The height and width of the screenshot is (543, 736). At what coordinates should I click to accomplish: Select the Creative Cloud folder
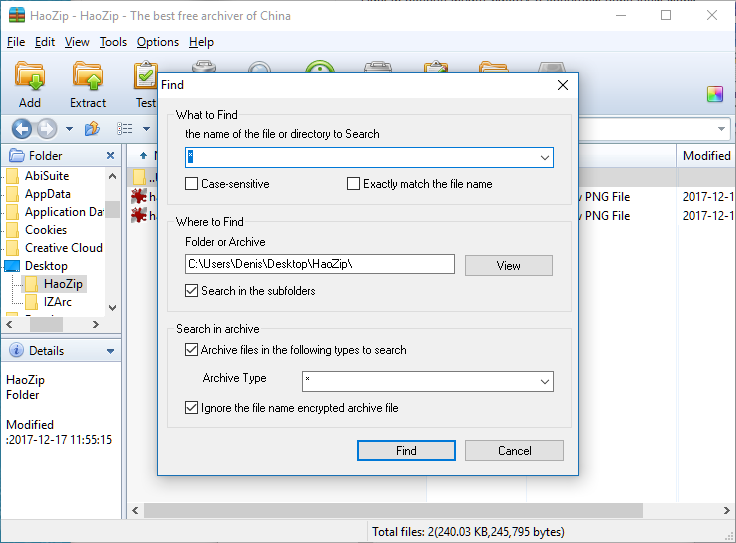tap(63, 247)
